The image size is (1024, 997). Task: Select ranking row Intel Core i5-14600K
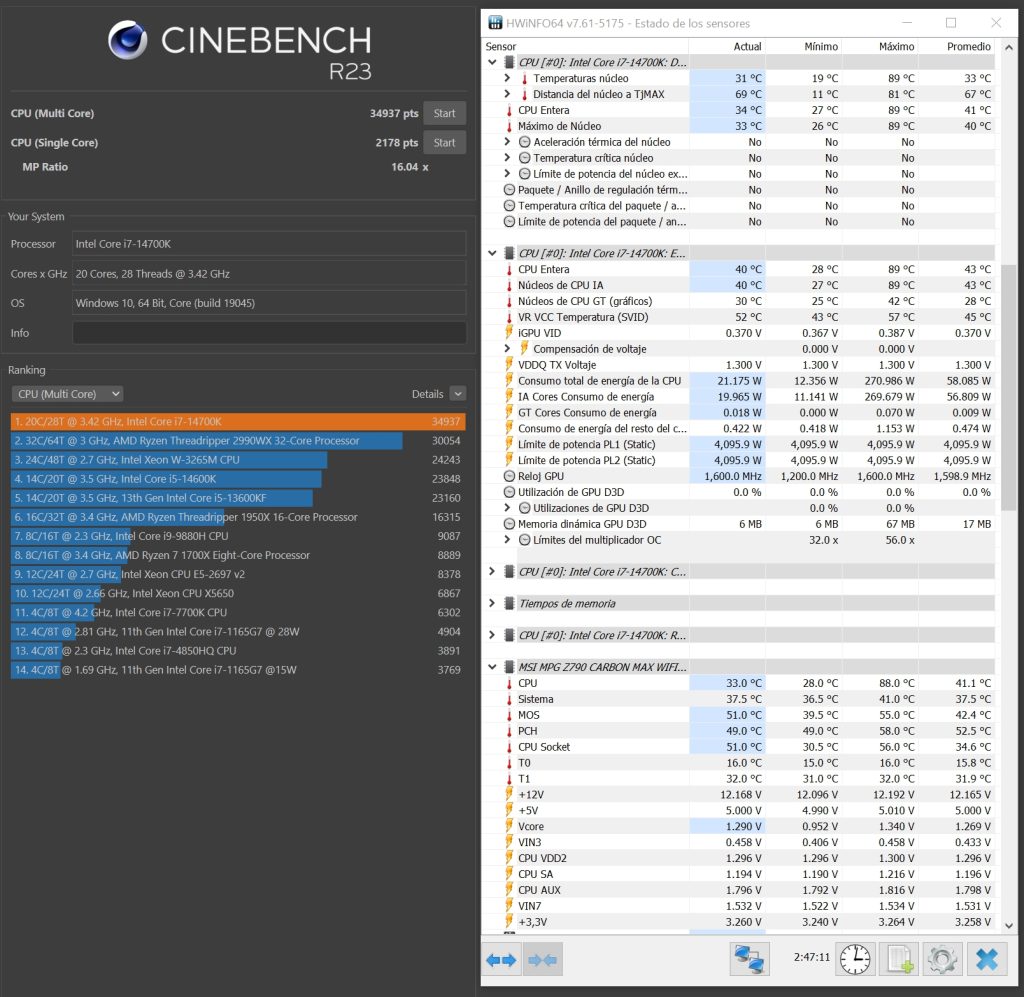(x=238, y=479)
